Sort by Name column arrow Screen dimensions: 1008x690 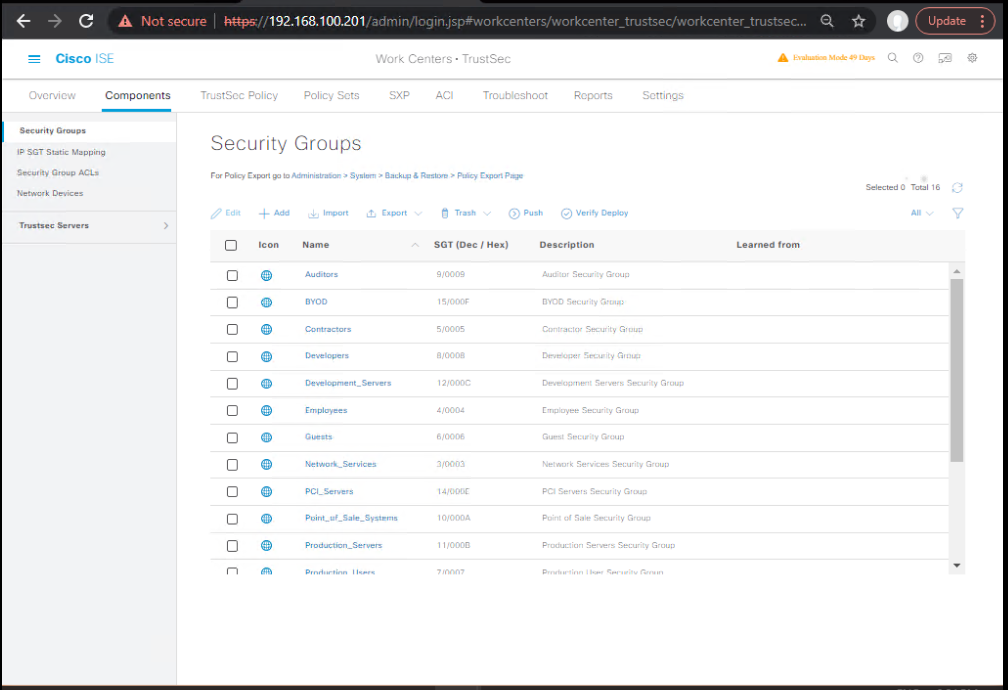pyautogui.click(x=415, y=245)
